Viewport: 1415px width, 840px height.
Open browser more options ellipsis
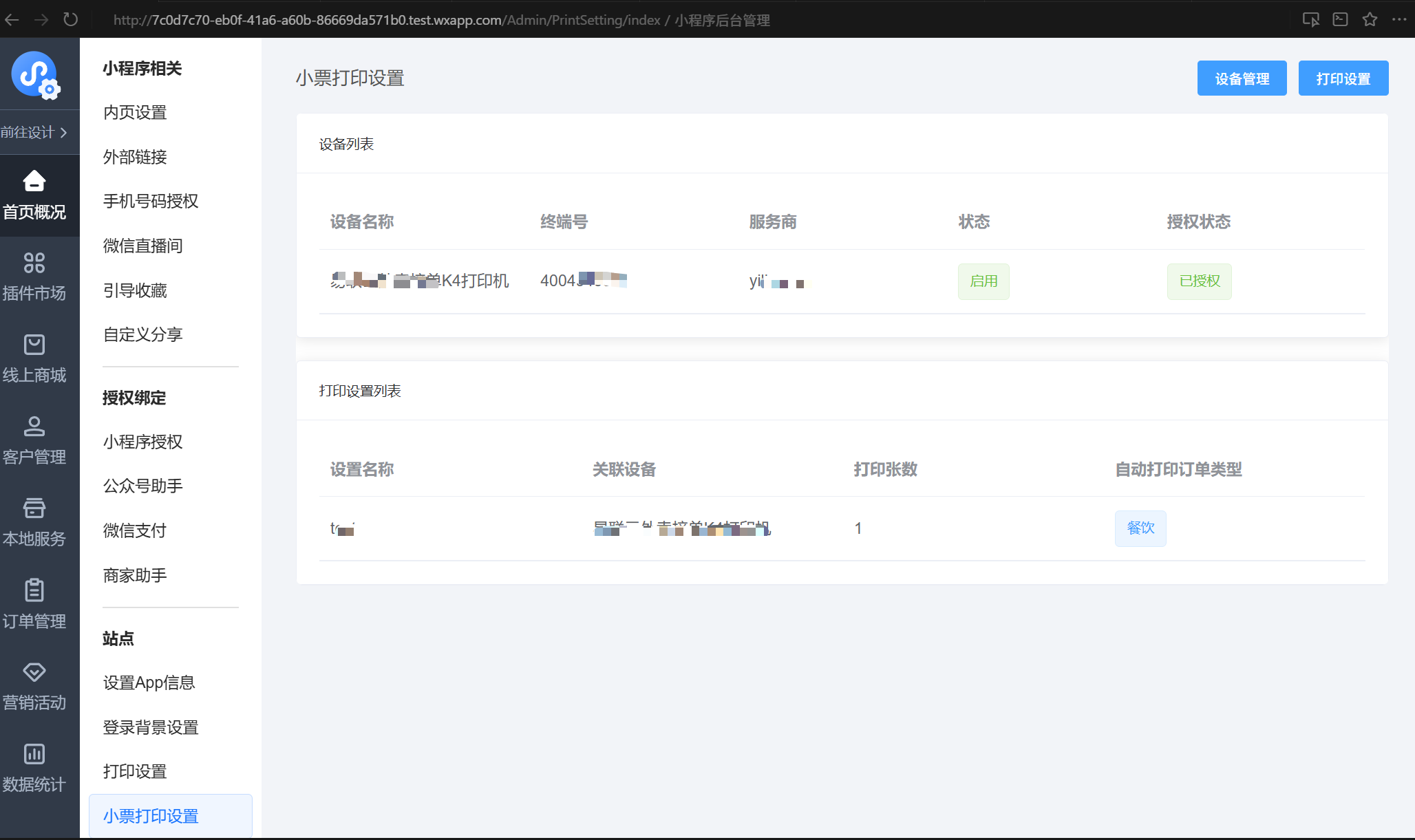coord(1398,20)
